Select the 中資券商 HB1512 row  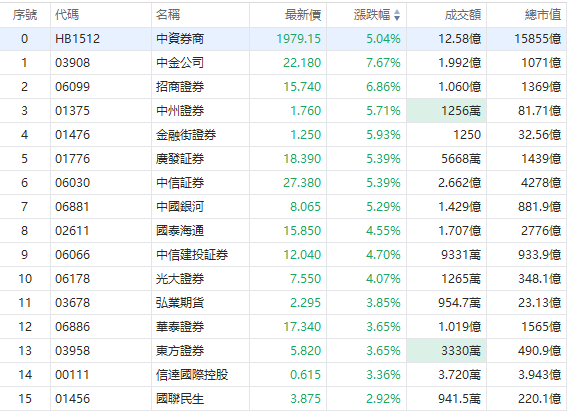[x=284, y=39]
